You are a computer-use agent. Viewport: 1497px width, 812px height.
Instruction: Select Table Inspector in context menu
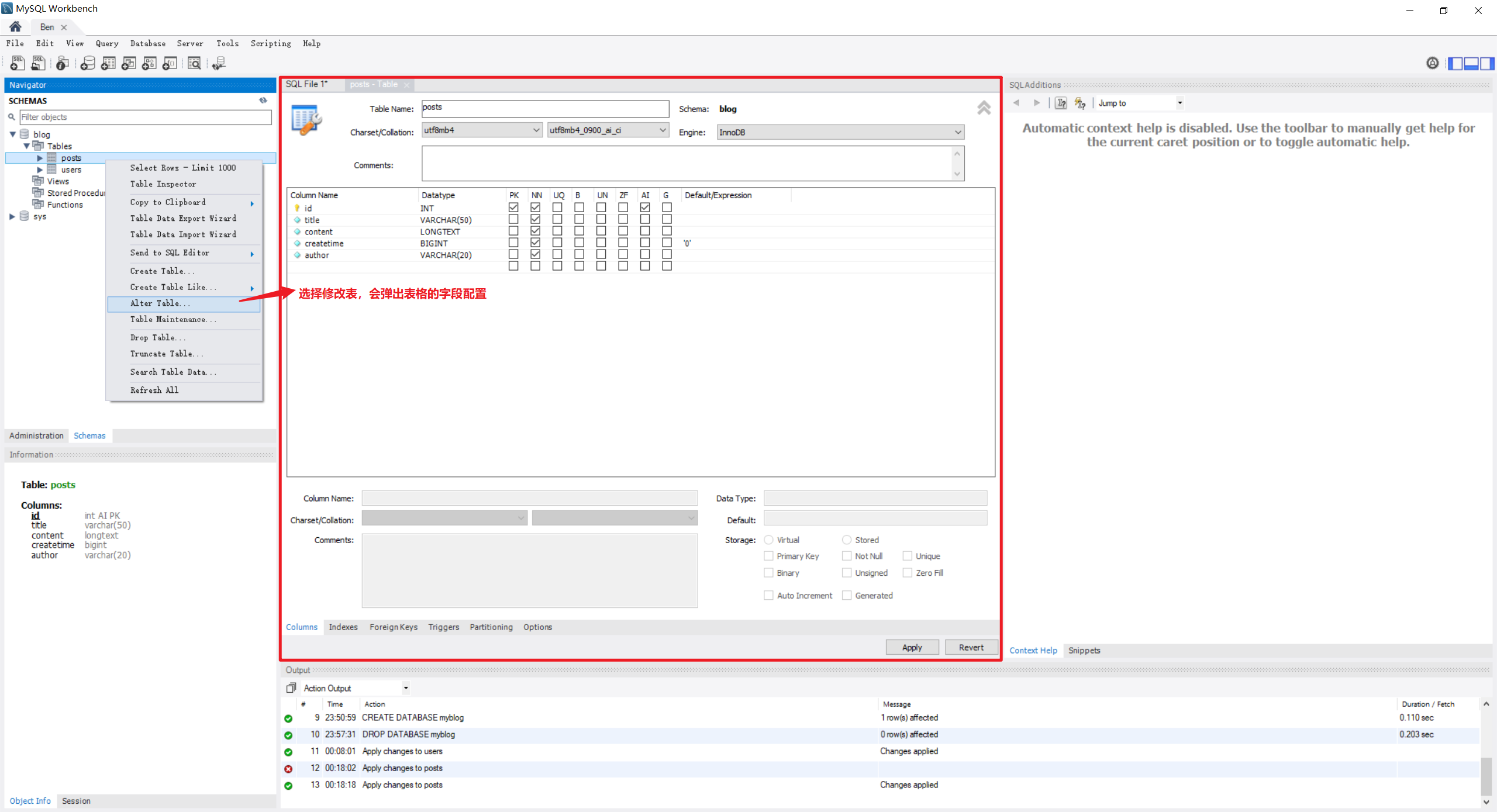(184, 184)
